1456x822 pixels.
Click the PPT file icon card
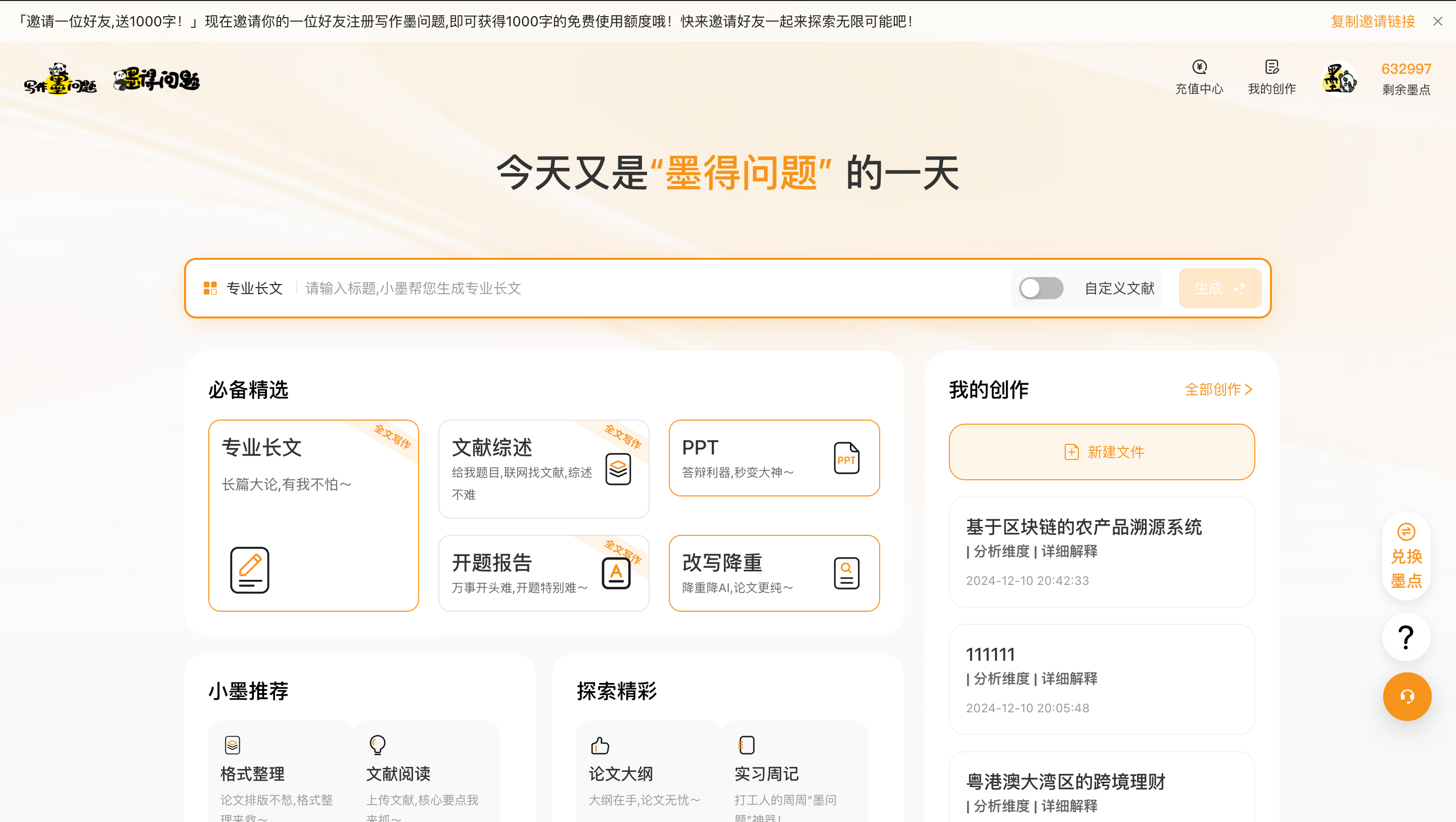coord(846,458)
